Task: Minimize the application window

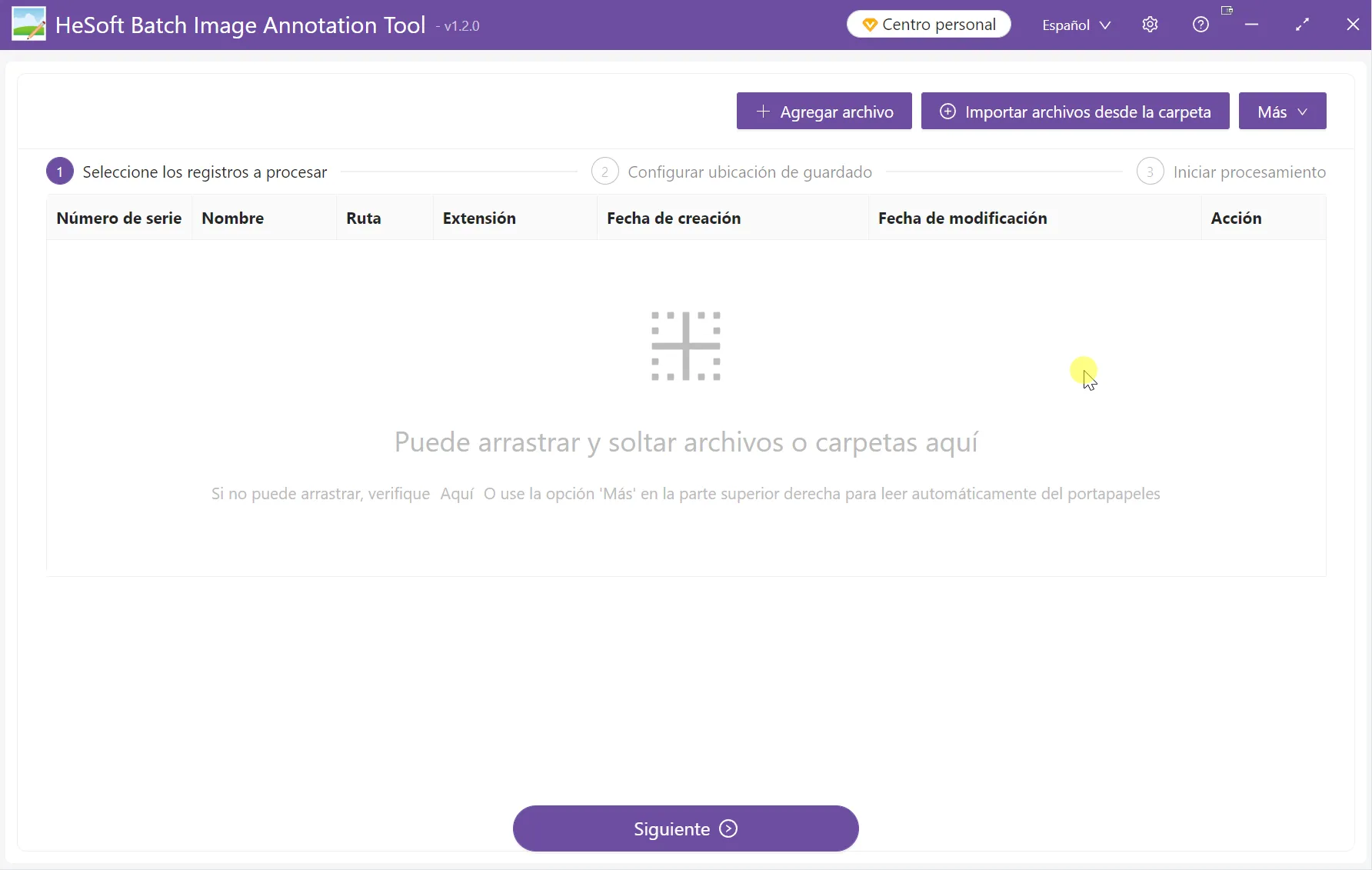Action: coord(1251,25)
